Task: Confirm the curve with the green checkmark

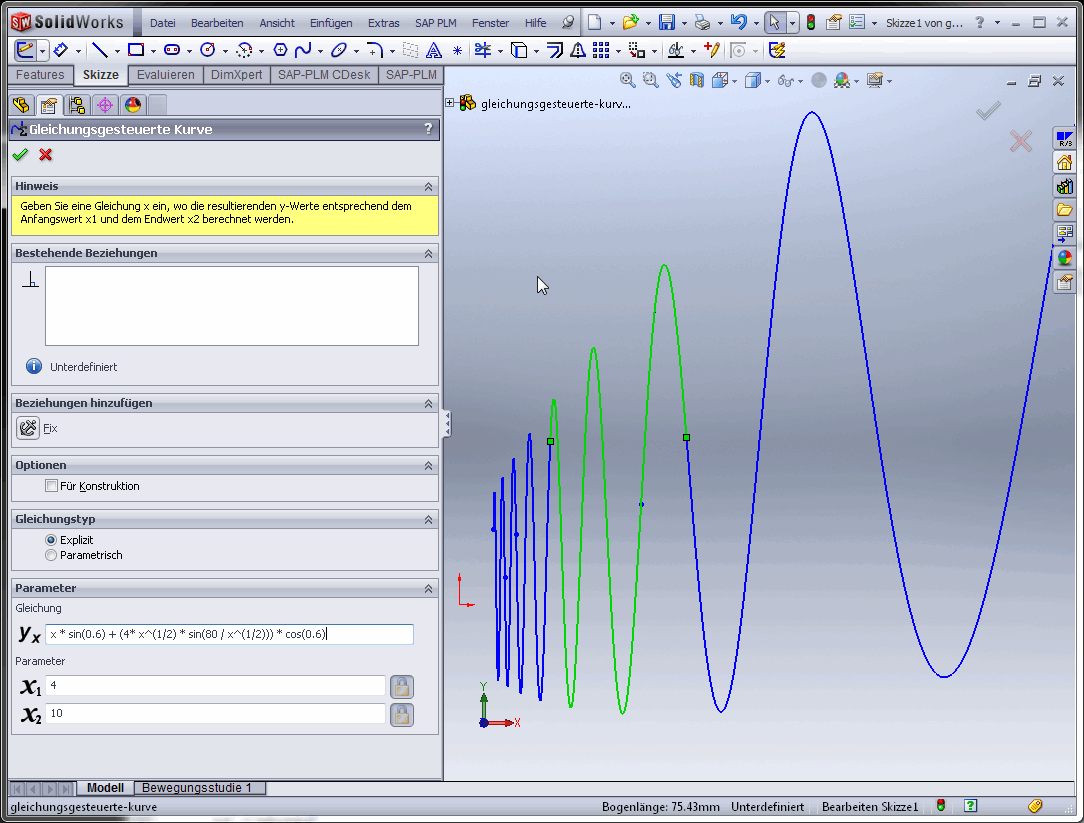Action: pyautogui.click(x=19, y=155)
